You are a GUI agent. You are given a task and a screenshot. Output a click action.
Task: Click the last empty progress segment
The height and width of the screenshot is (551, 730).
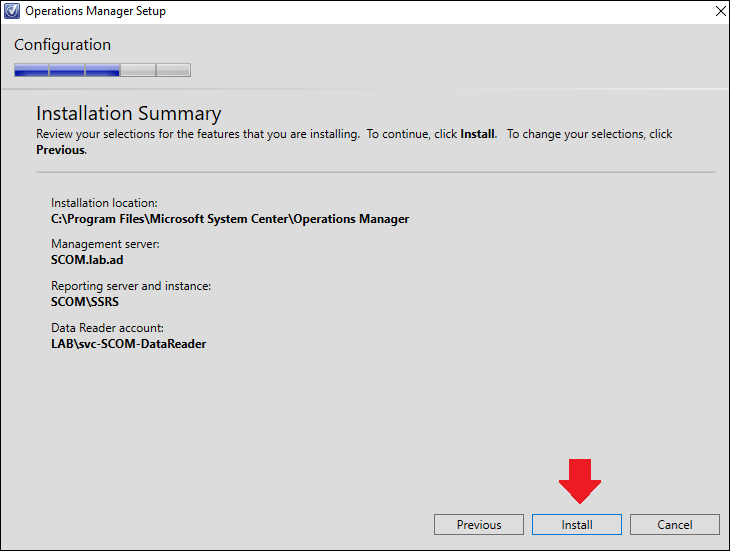(173, 70)
